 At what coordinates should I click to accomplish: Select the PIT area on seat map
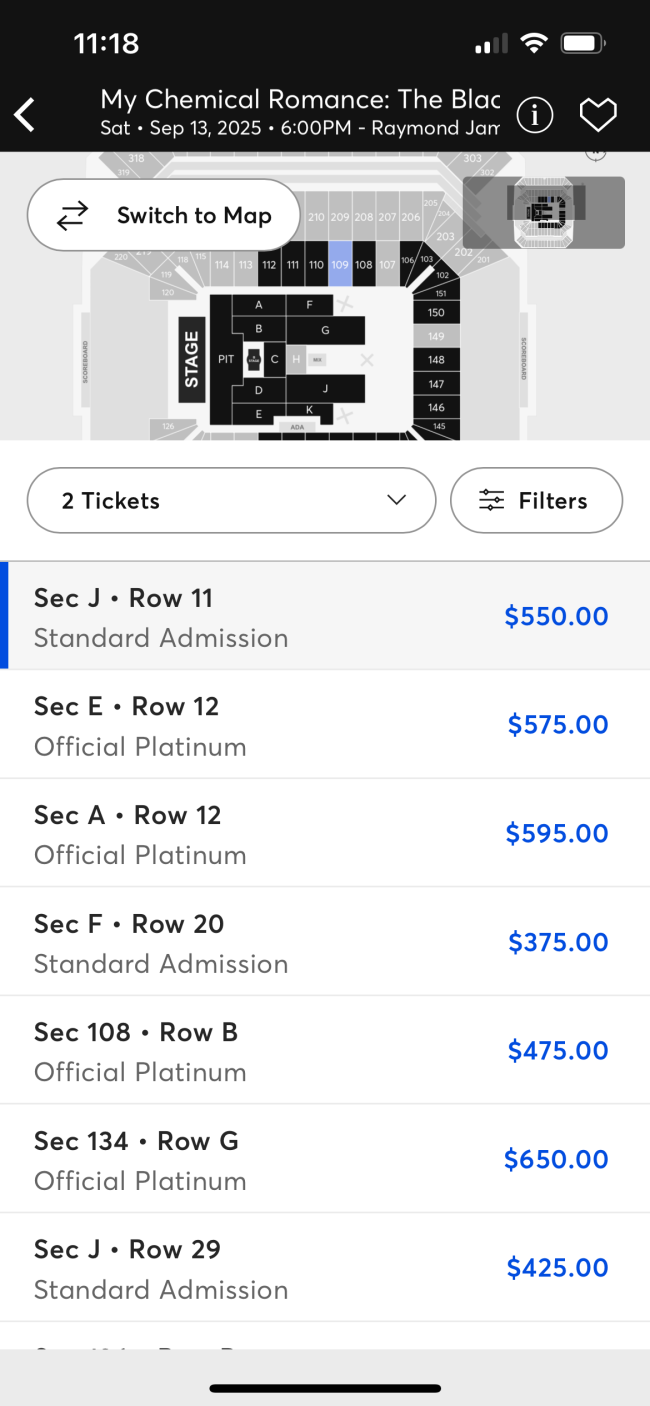(x=226, y=359)
